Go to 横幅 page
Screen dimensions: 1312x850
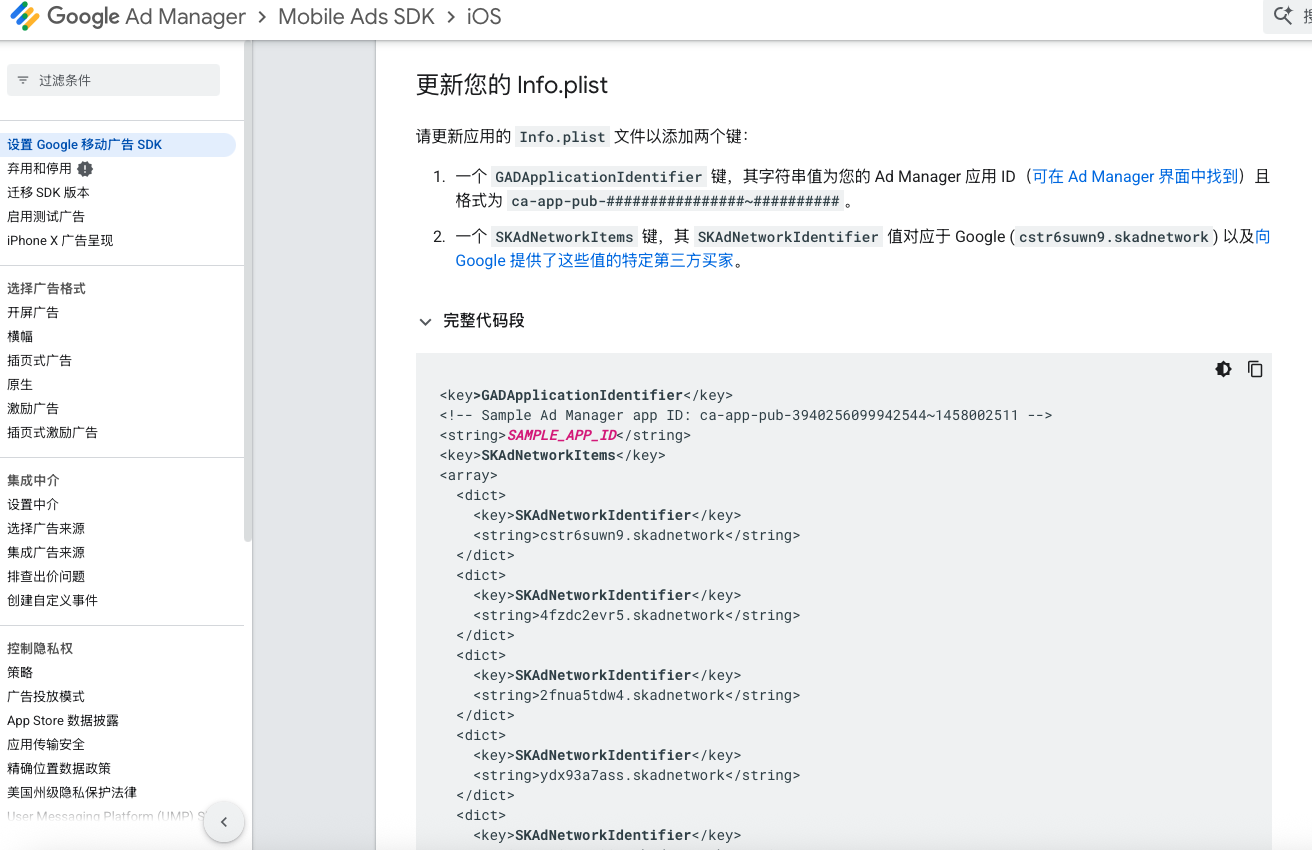pos(20,337)
